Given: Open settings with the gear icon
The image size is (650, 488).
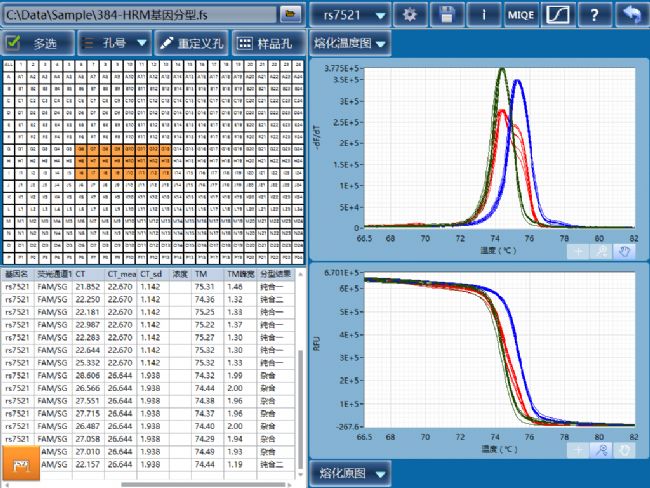Looking at the screenshot, I should pos(409,15).
